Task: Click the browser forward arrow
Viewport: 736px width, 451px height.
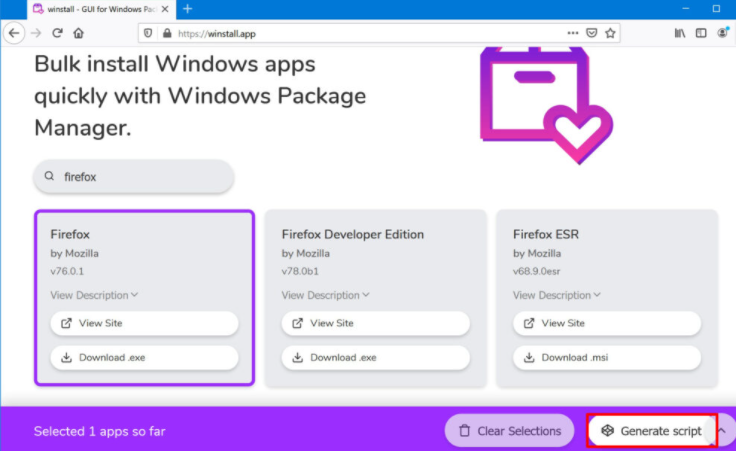Action: pos(36,33)
